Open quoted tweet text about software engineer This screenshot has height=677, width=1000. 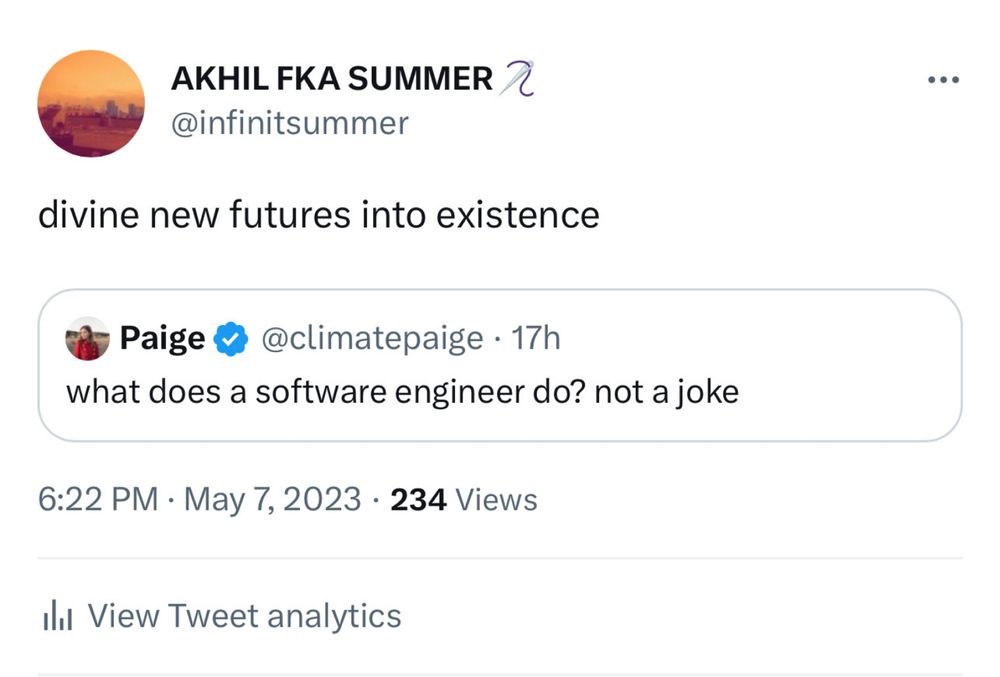(402, 391)
